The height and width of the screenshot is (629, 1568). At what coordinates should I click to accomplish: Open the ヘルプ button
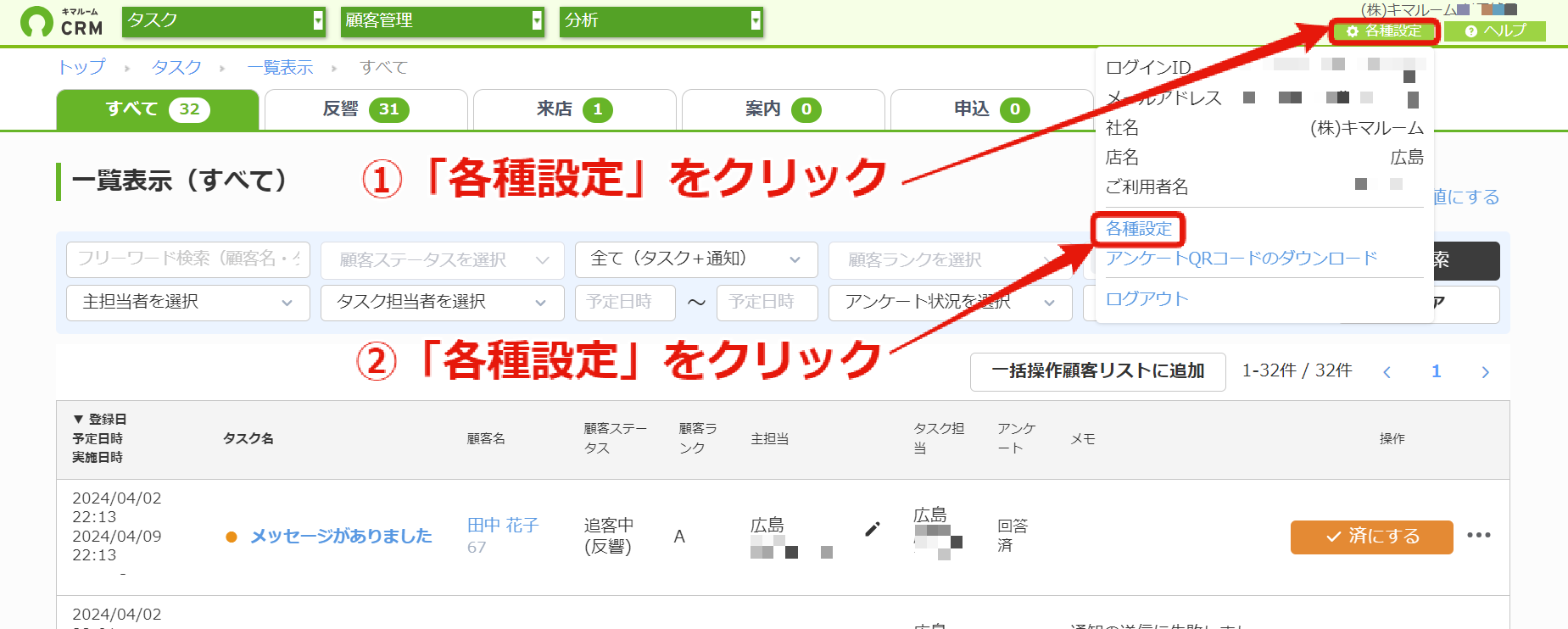coord(1495,31)
